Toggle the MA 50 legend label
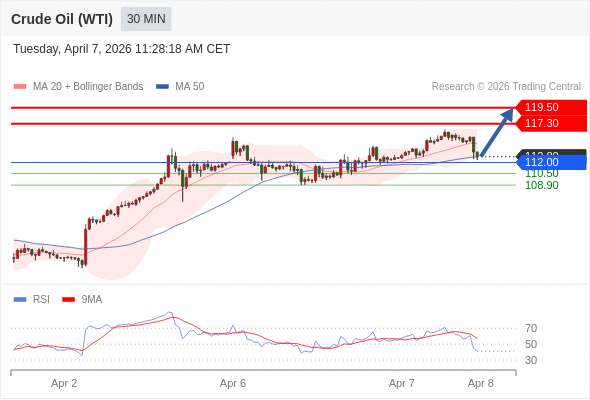 tap(190, 87)
